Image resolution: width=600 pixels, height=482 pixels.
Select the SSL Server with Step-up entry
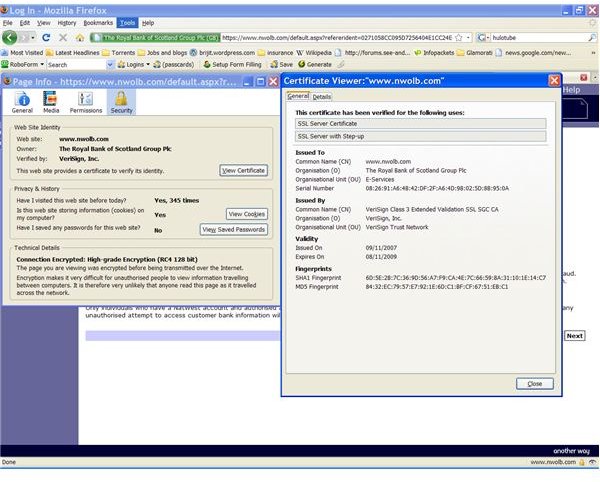point(421,136)
